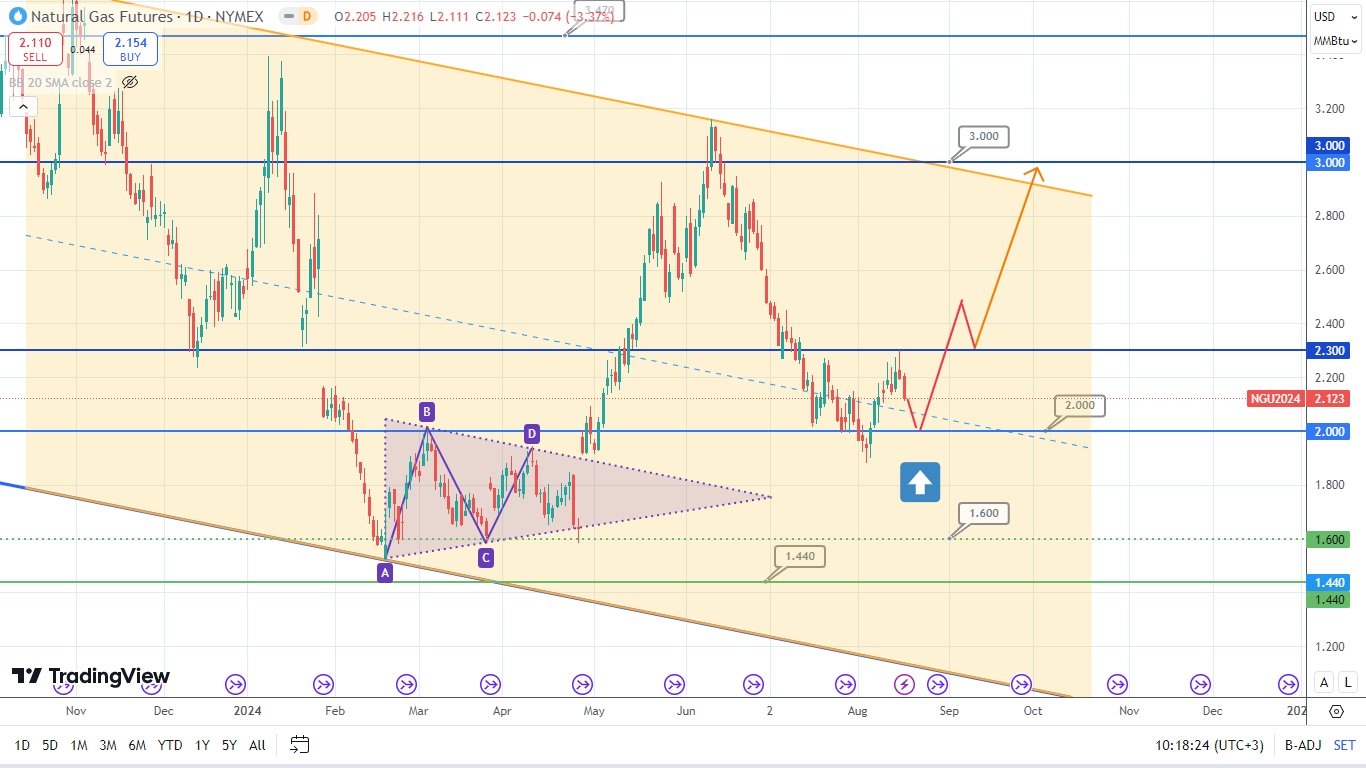Open chart settings hexagon gear icon
1366x768 pixels.
1337,711
